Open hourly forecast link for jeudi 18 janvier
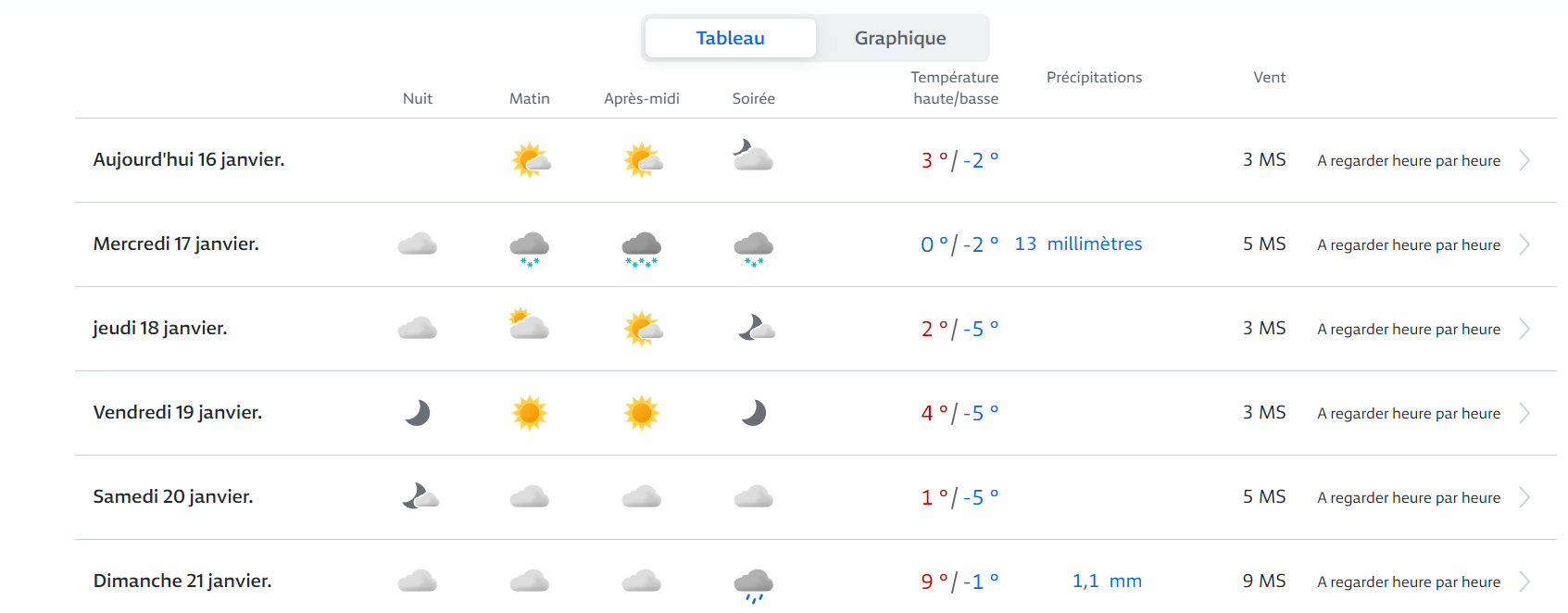 click(x=1408, y=329)
